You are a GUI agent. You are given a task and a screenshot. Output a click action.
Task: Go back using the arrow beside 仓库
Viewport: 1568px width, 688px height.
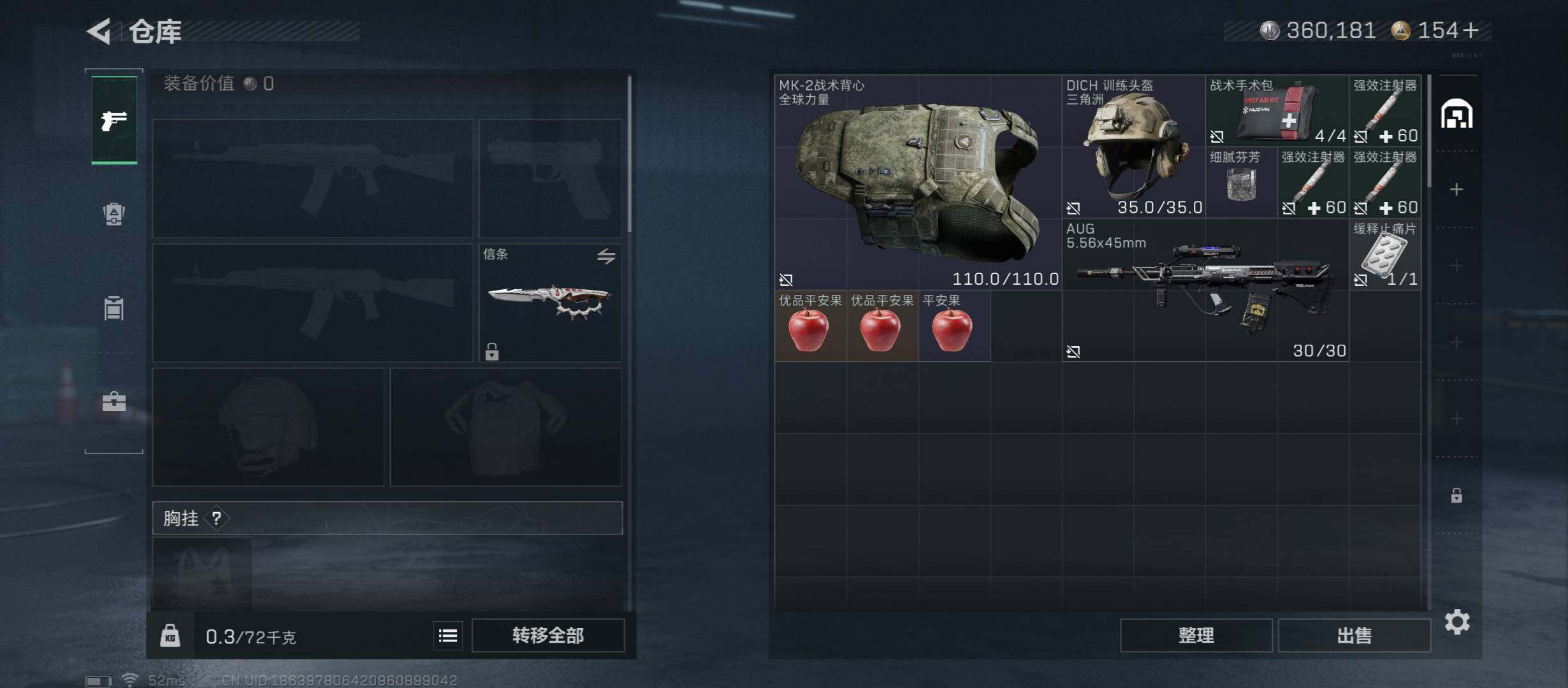point(99,31)
